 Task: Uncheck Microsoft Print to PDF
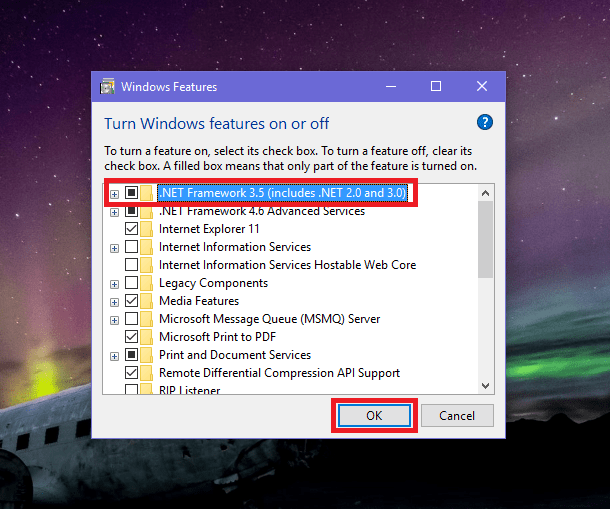tap(131, 337)
